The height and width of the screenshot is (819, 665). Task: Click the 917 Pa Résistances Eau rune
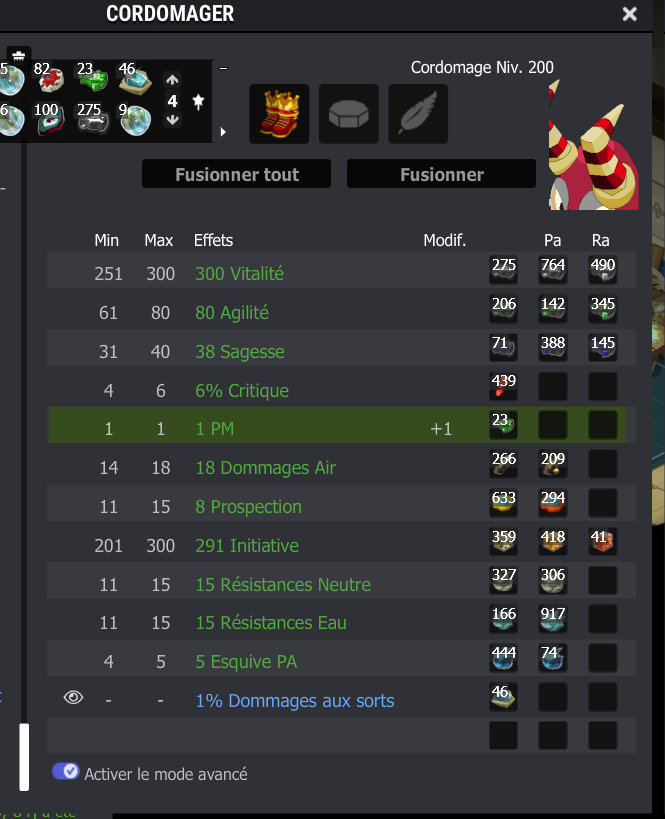[553, 619]
